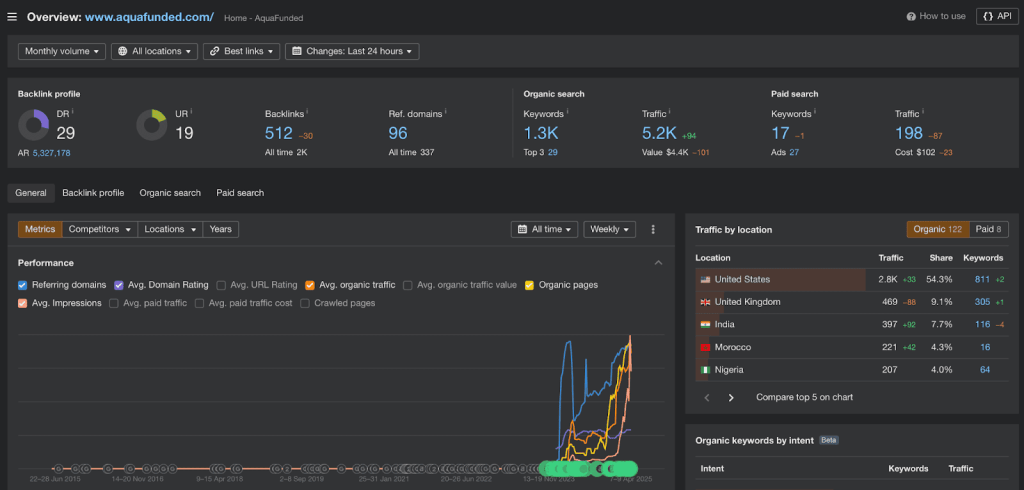Click info icon beside Organic search Keywords
This screenshot has height=490, width=1024.
pos(566,112)
